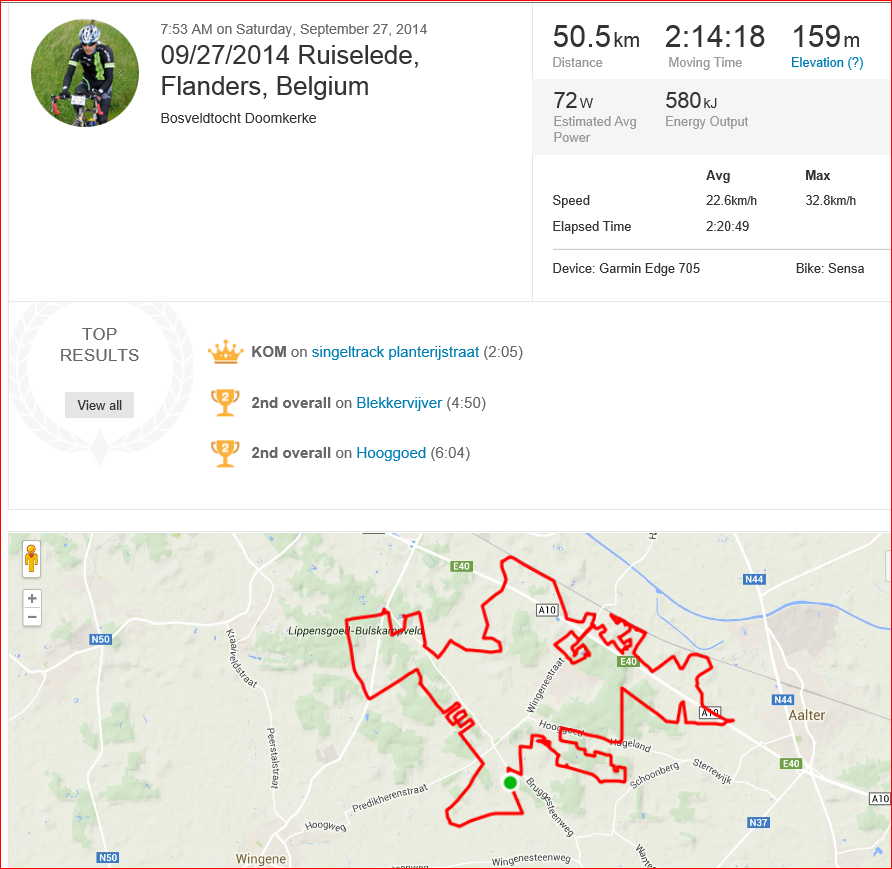Zoom in on the map
Image resolution: width=892 pixels, height=869 pixels.
32,598
